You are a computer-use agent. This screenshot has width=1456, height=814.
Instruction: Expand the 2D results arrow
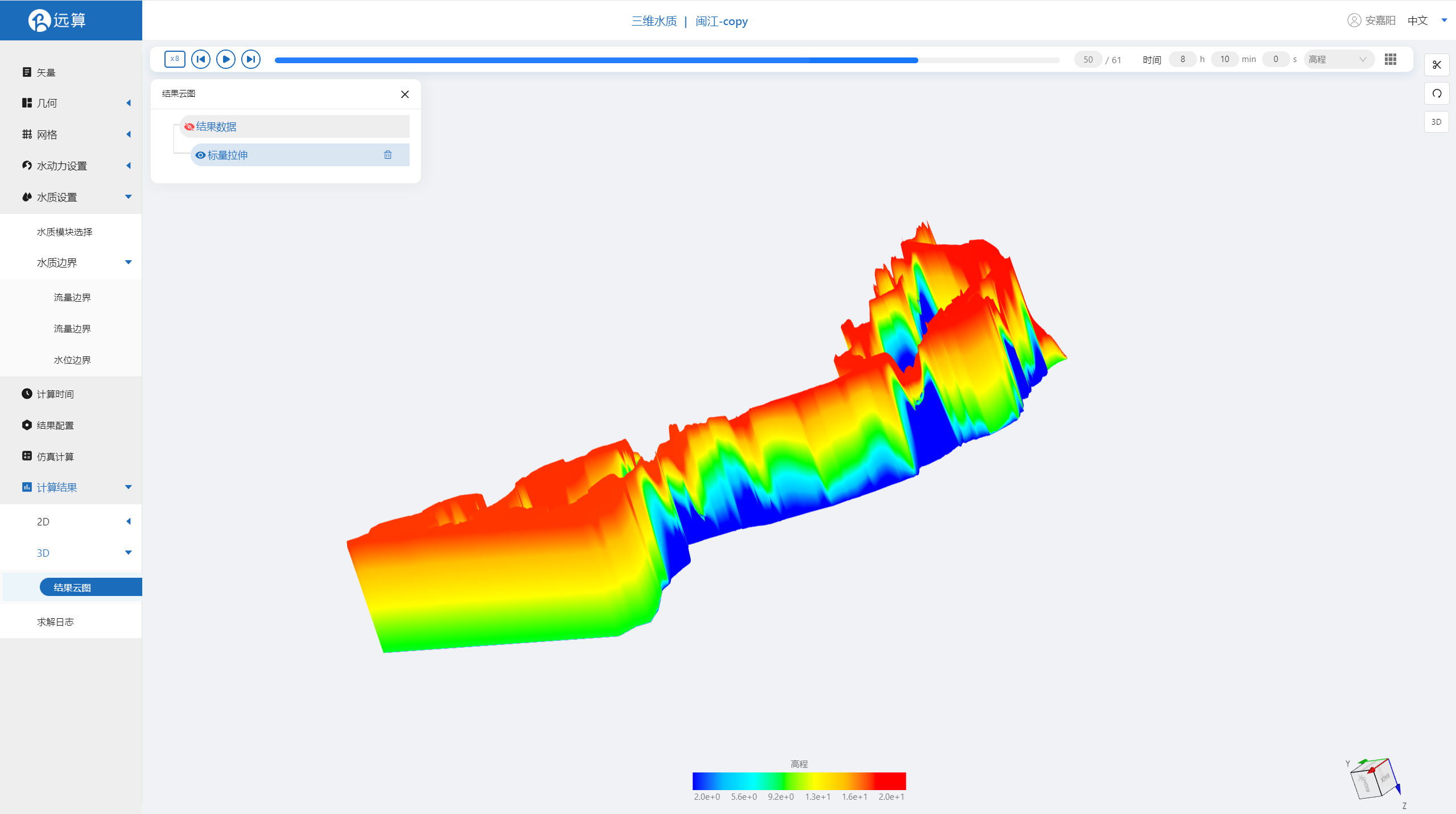click(x=129, y=521)
